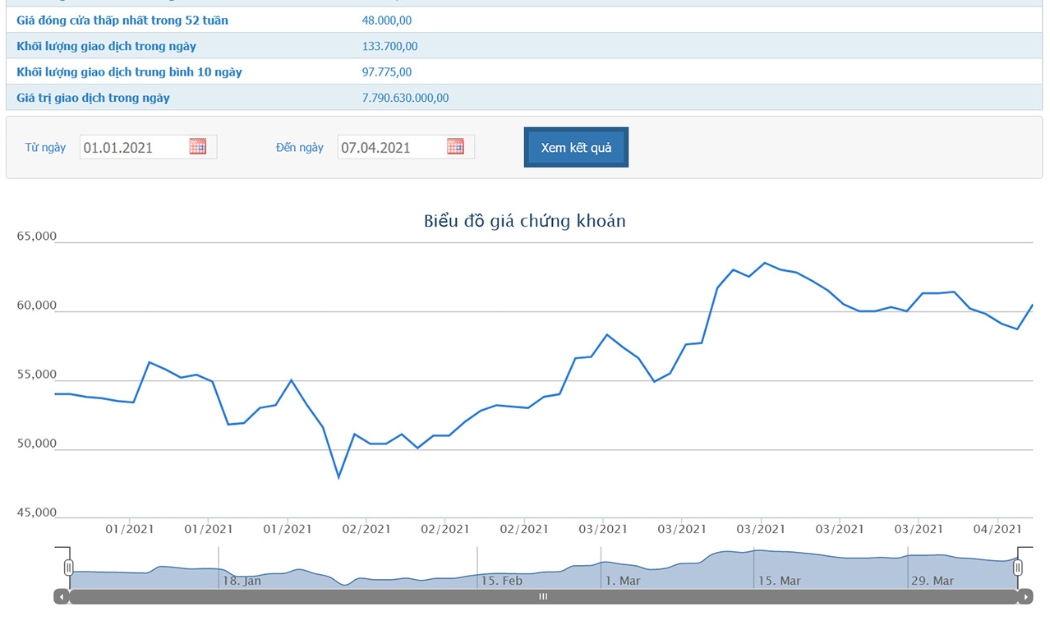Click the navigator scrollbar thumb grip
The height and width of the screenshot is (630, 1050).
pos(543,597)
